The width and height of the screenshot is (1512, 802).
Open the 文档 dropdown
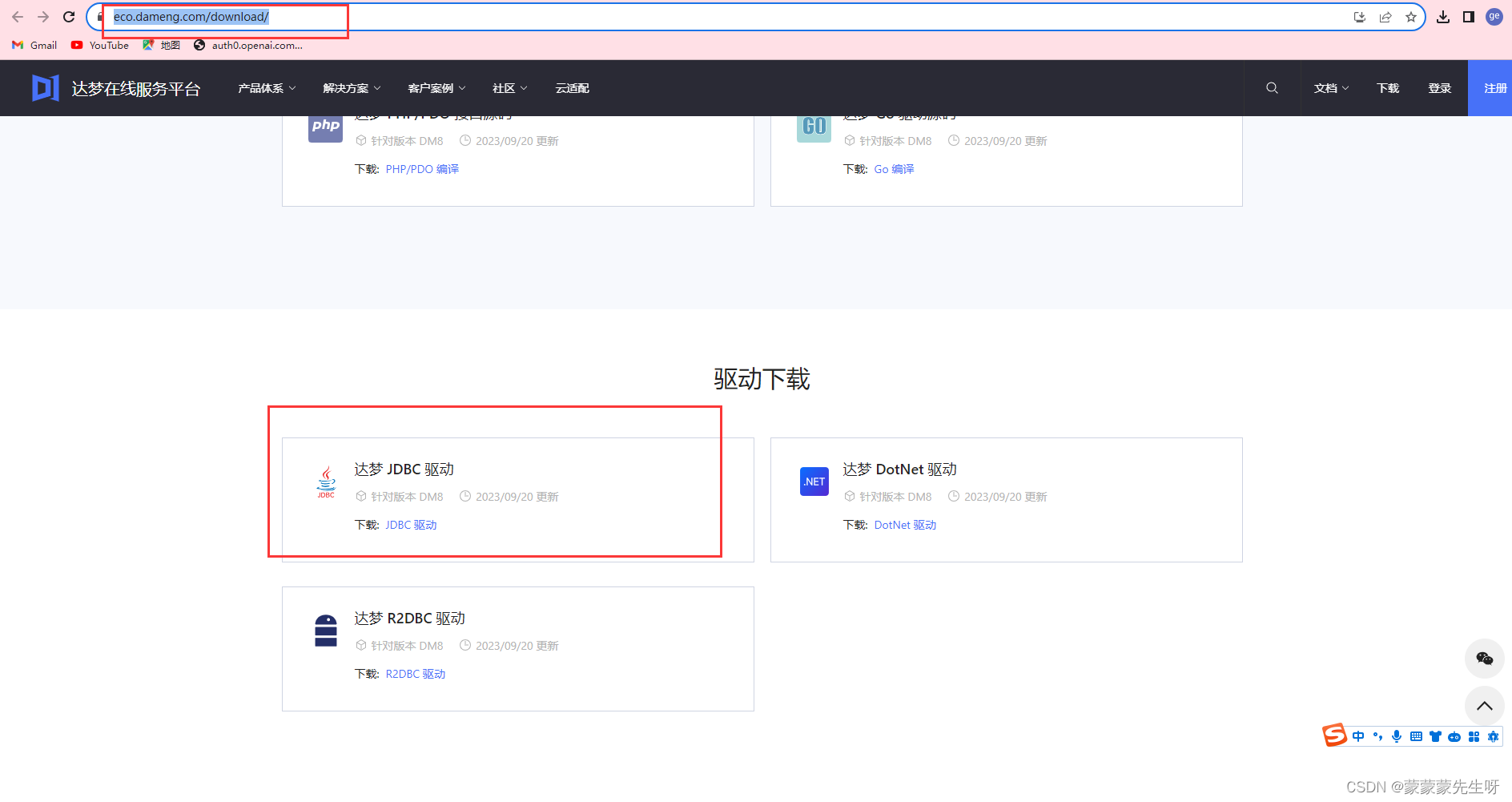[1329, 88]
